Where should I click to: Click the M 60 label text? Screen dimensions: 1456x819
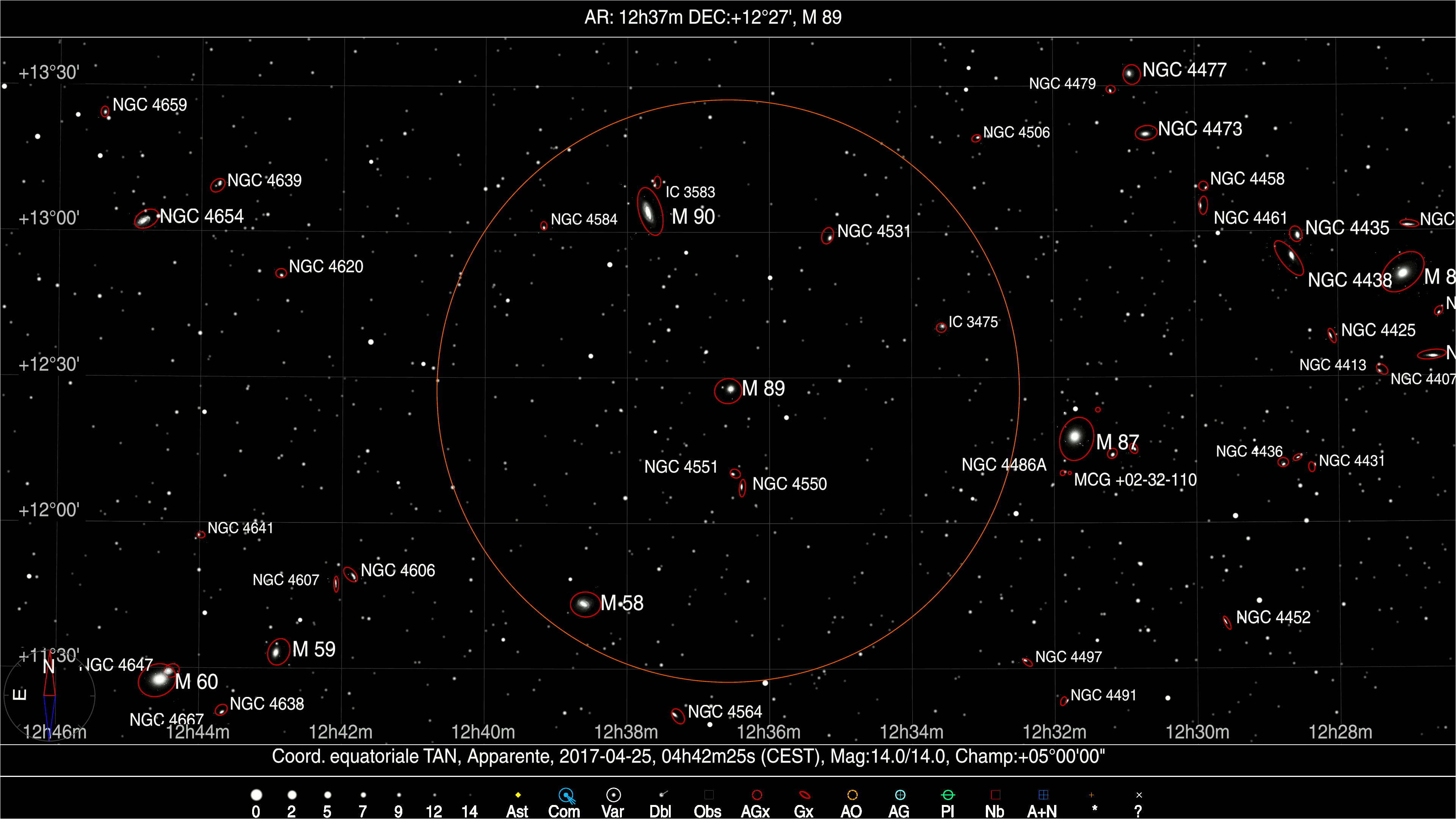click(196, 682)
